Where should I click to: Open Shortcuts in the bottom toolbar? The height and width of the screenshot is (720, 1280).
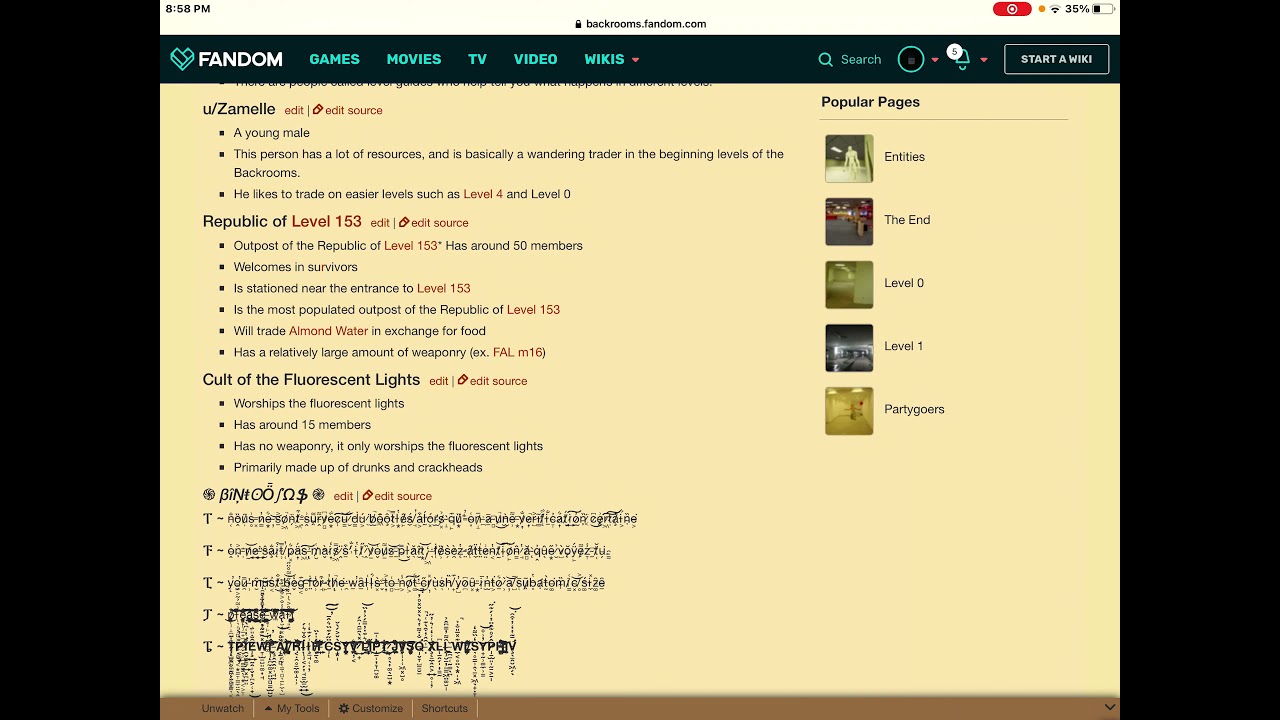click(x=444, y=708)
